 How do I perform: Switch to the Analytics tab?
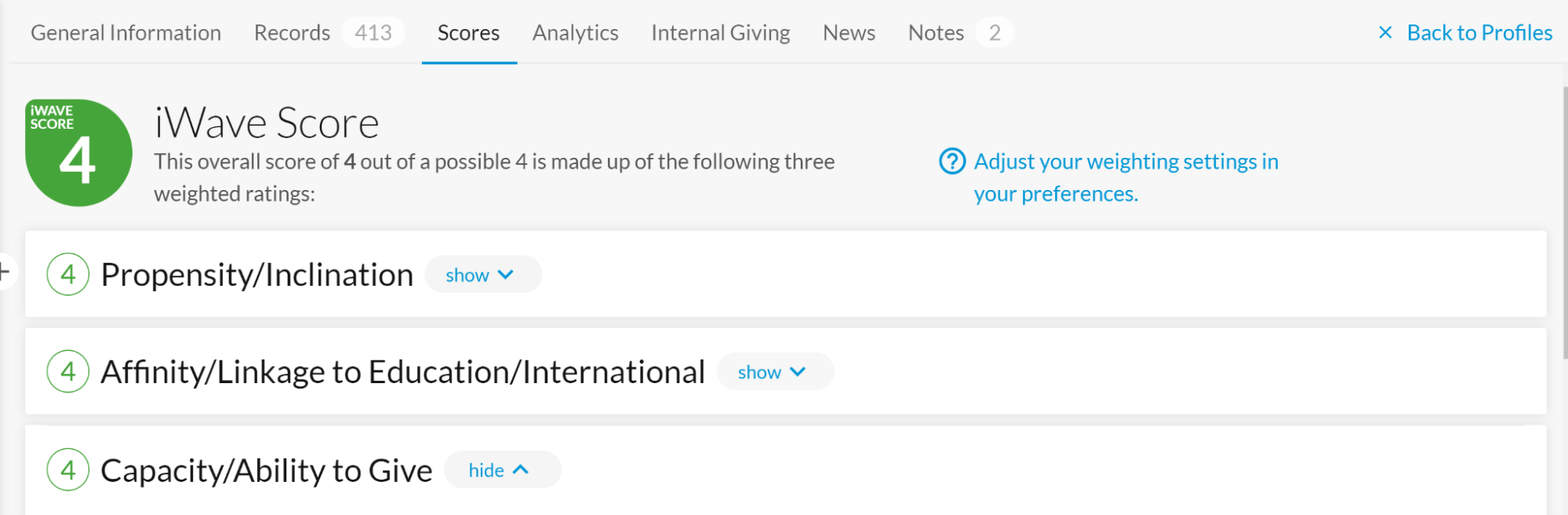tap(575, 33)
